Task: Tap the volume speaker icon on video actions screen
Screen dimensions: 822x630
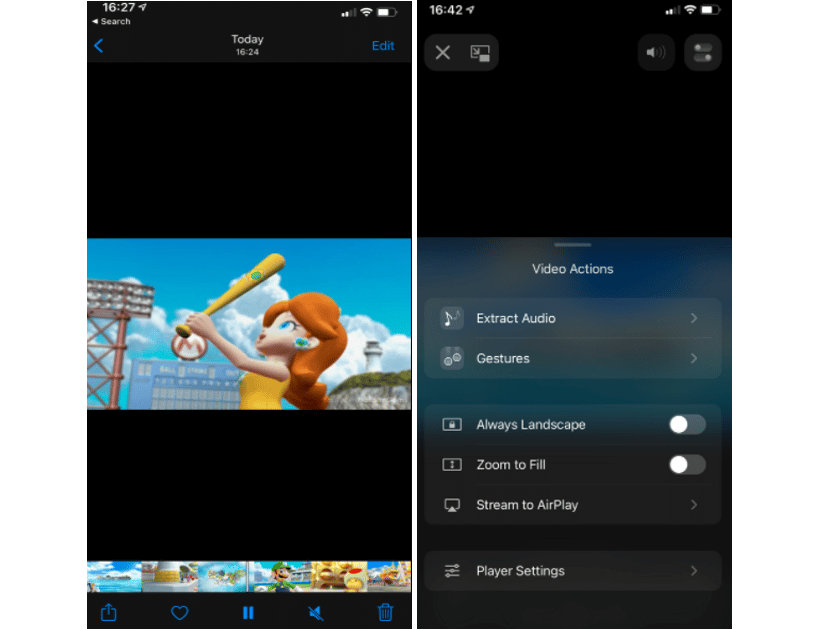Action: [656, 52]
